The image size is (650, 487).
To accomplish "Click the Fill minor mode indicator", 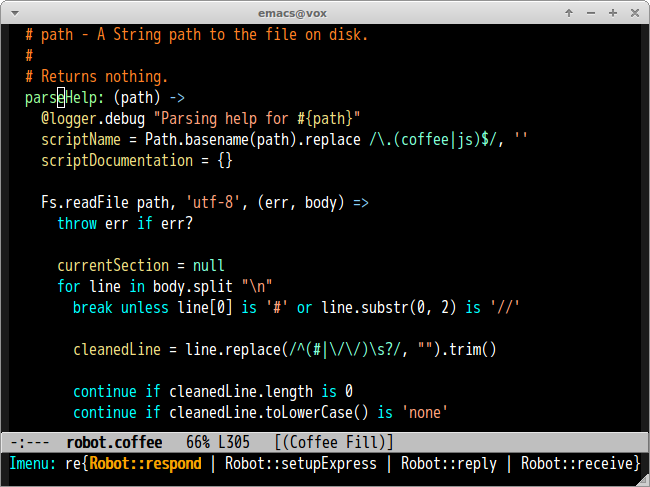I will 362,442.
